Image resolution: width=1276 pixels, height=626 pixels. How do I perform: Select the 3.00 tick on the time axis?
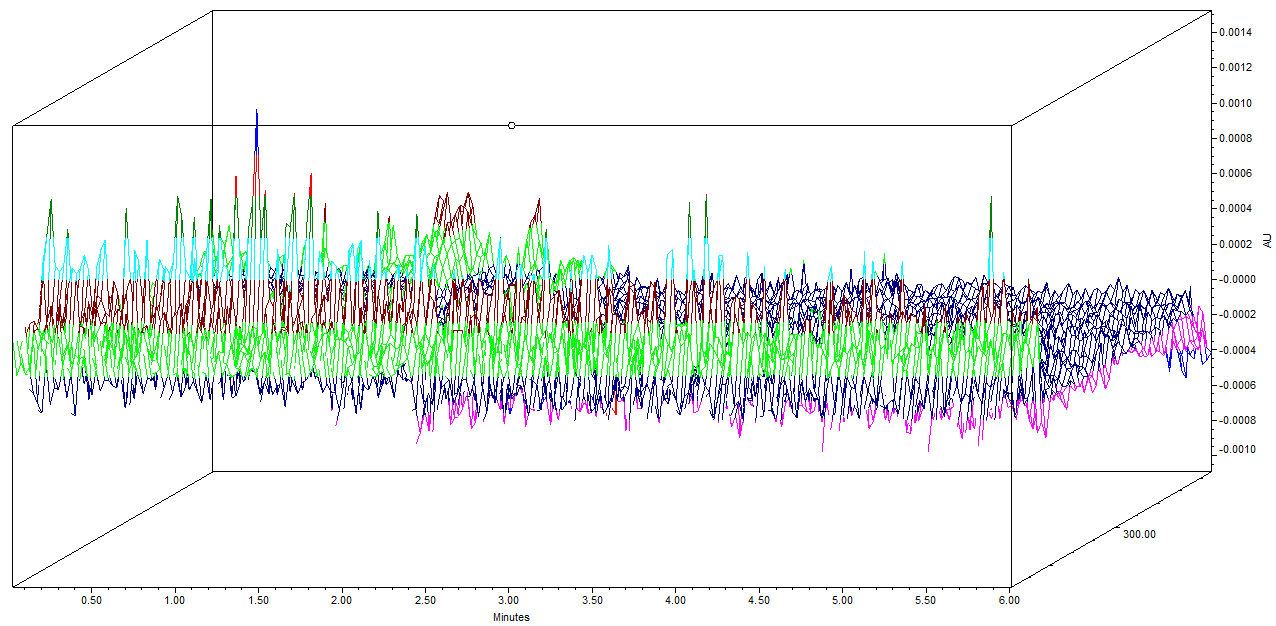[x=508, y=601]
